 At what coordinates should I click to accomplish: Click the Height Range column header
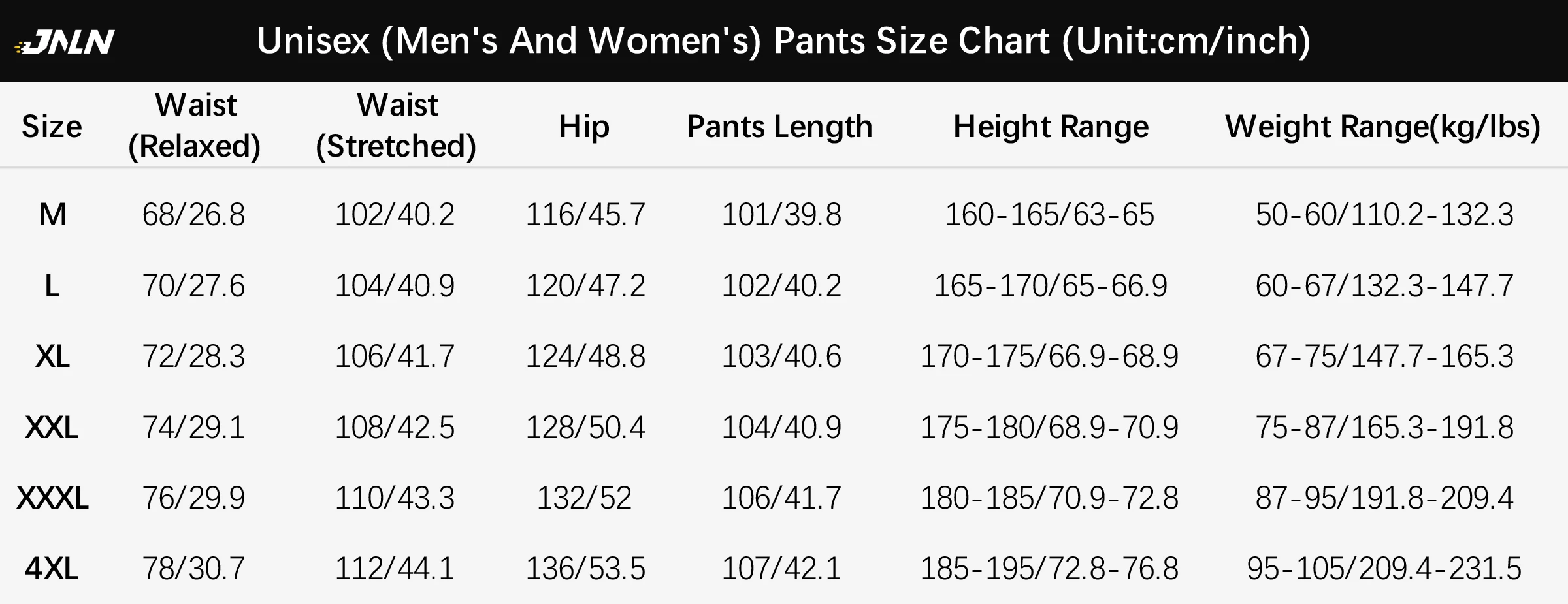[1051, 126]
